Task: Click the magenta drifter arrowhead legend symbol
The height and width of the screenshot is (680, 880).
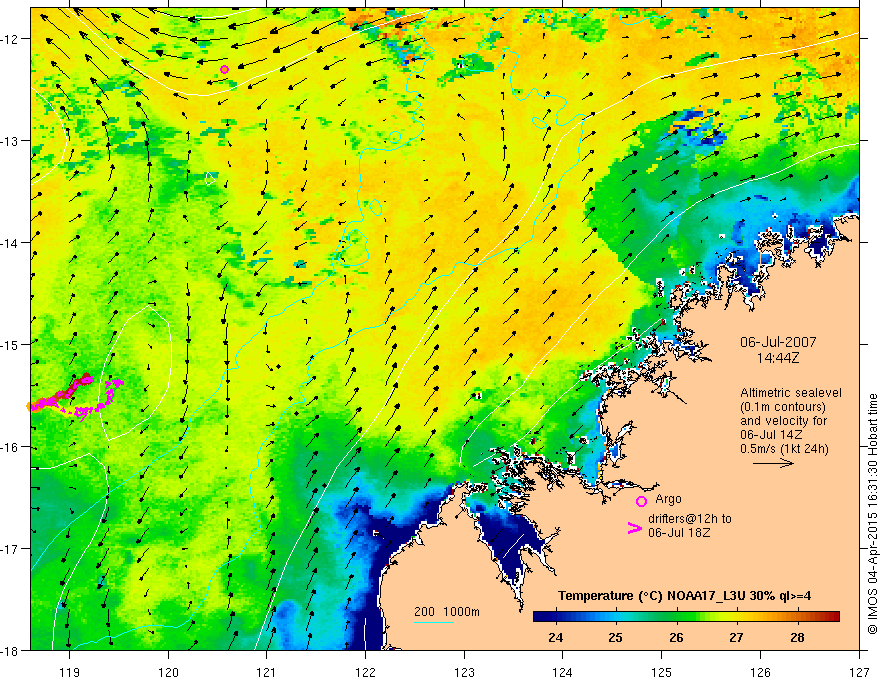Action: tap(634, 528)
